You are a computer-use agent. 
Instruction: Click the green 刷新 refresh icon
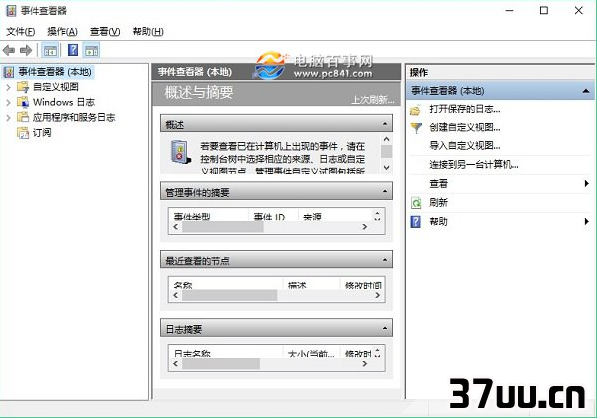pos(416,202)
